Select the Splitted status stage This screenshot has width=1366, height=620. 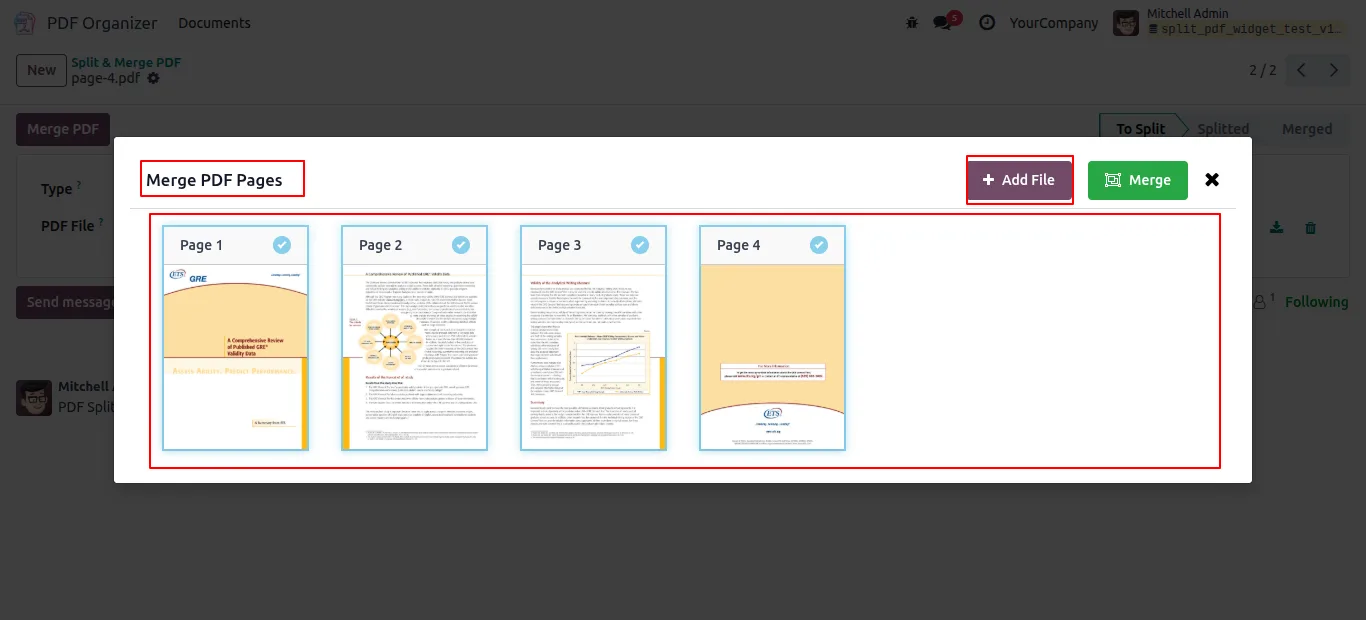pos(1223,129)
